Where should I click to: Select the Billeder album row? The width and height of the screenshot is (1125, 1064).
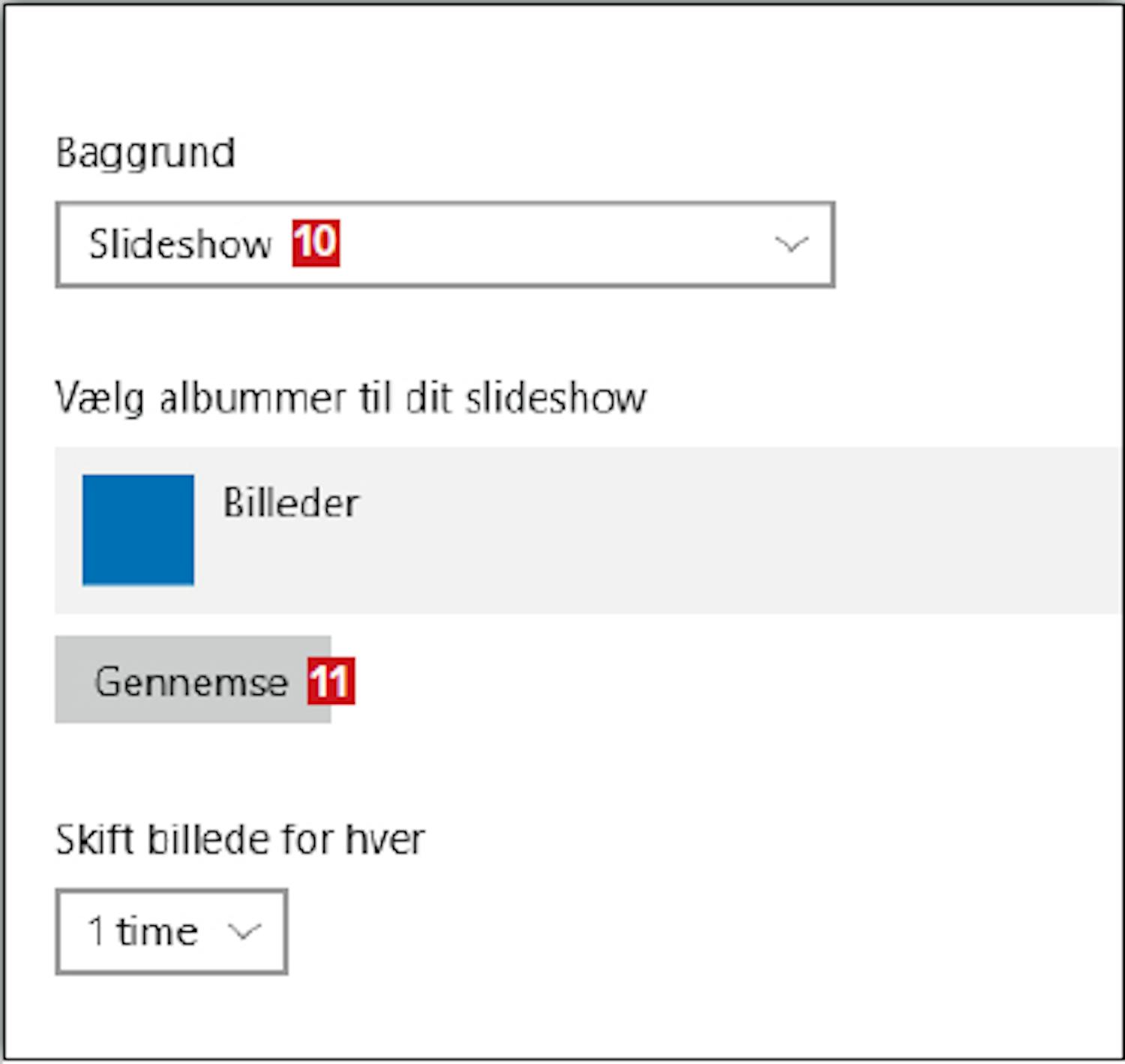click(589, 530)
